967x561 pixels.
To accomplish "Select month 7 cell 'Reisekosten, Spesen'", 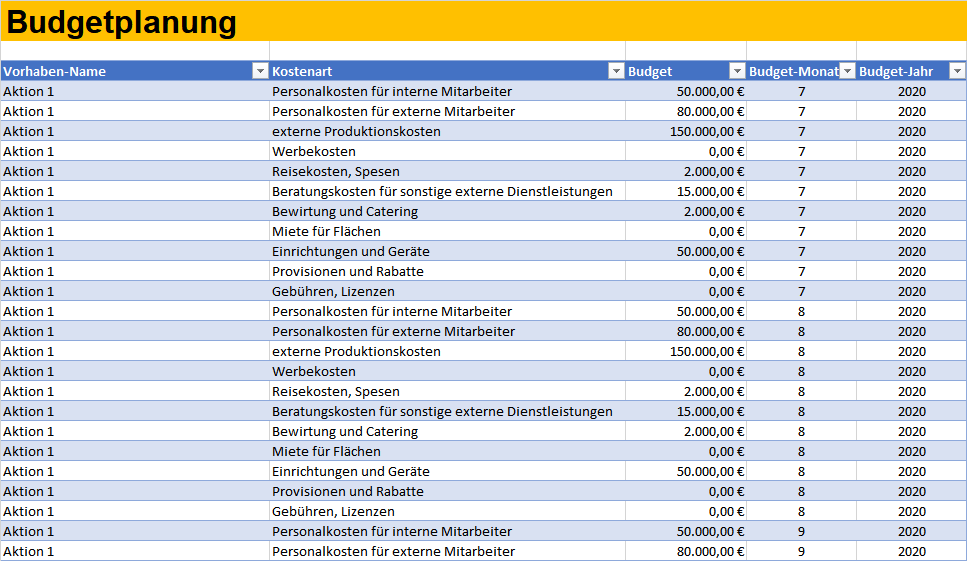I will click(447, 171).
